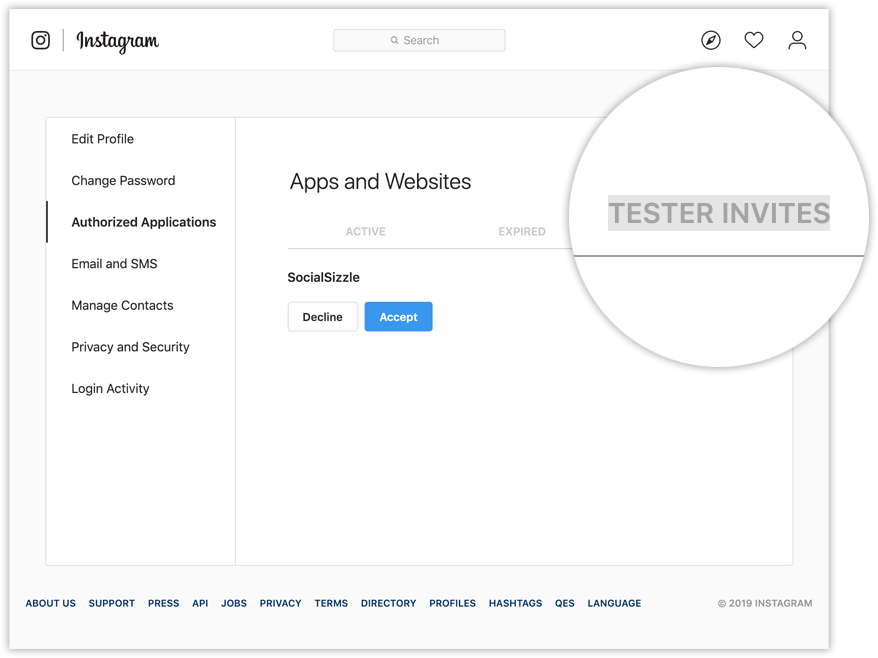Open the About Us footer link
The width and height of the screenshot is (878, 658).
tap(50, 603)
